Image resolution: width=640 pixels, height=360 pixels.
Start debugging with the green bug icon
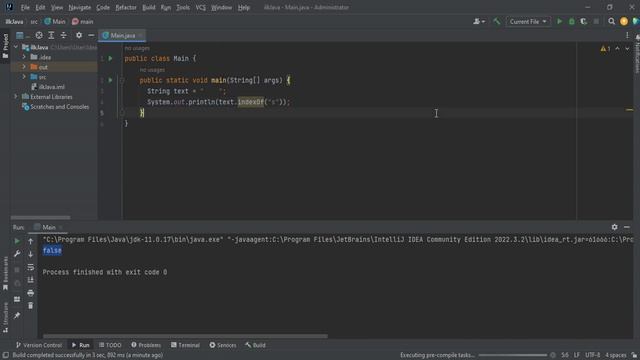pos(571,22)
